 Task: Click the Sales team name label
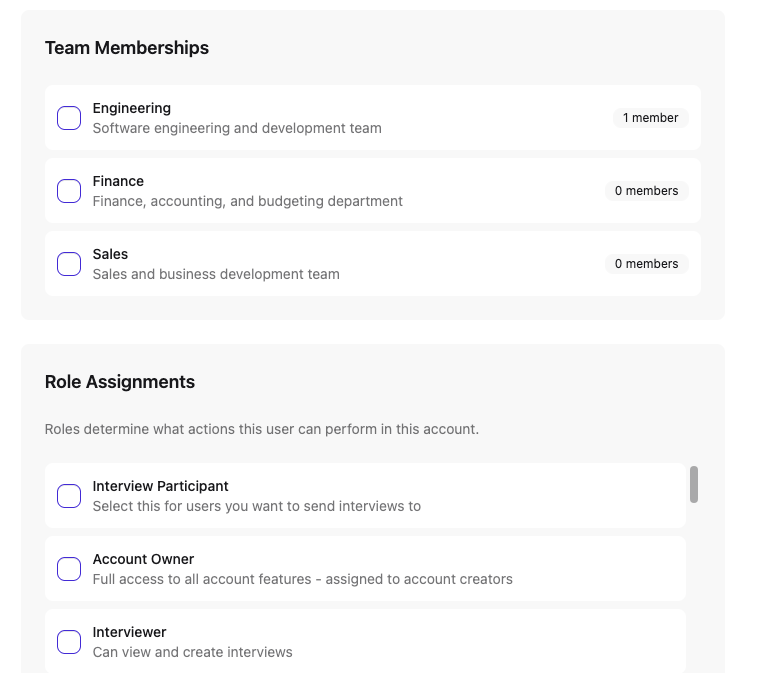110,254
